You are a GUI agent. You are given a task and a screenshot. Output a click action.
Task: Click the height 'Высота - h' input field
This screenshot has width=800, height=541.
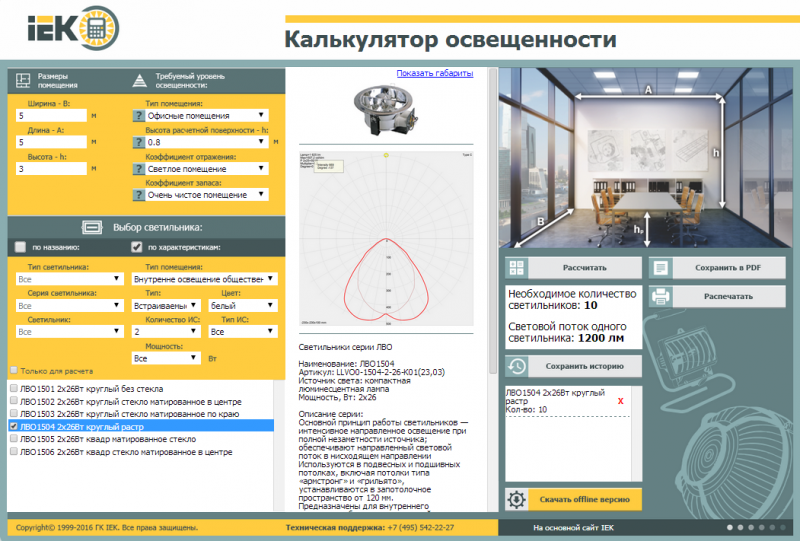click(x=52, y=168)
